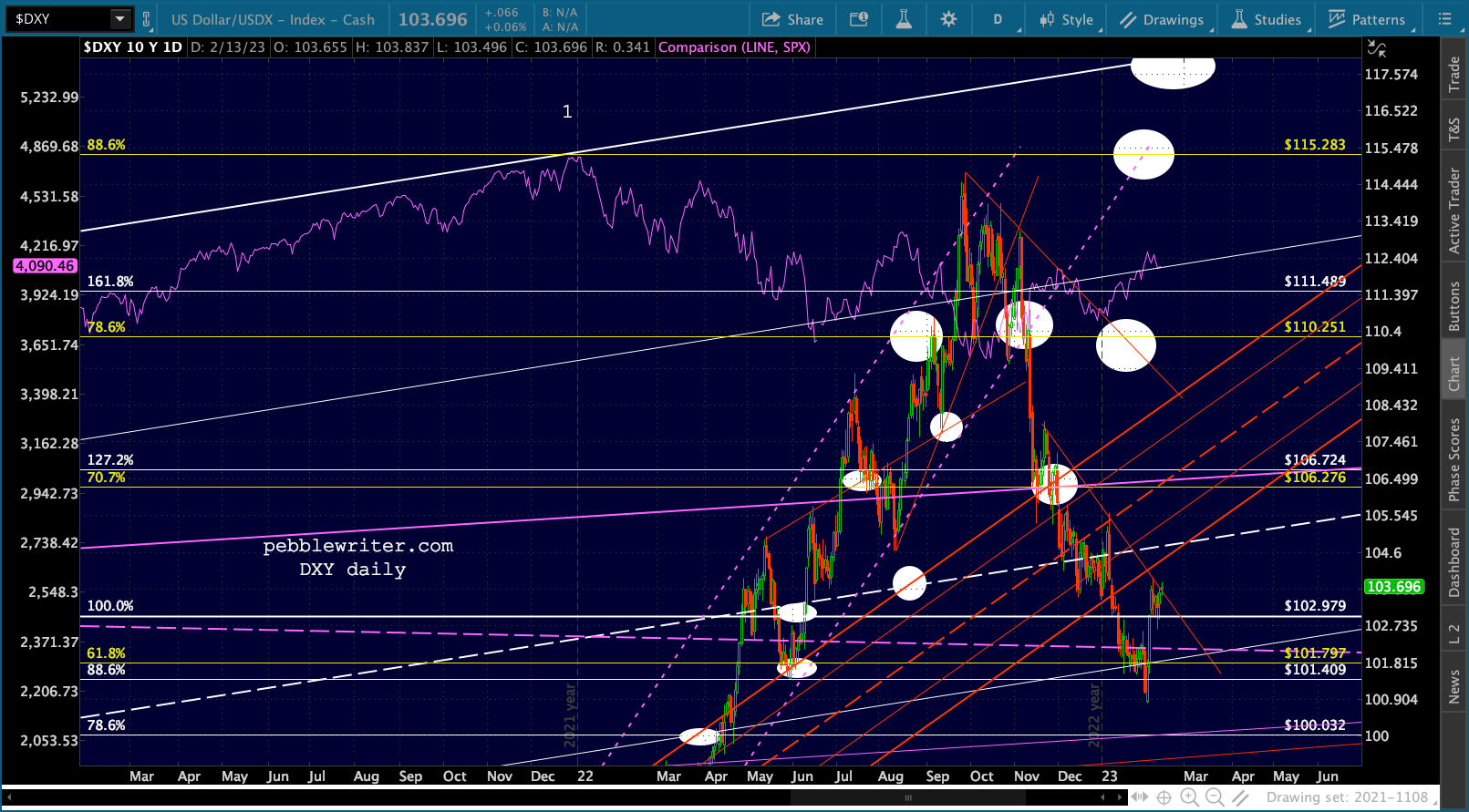Click the scroll right arrow at bottom
This screenshot has width=1469, height=812.
pos(1120,797)
